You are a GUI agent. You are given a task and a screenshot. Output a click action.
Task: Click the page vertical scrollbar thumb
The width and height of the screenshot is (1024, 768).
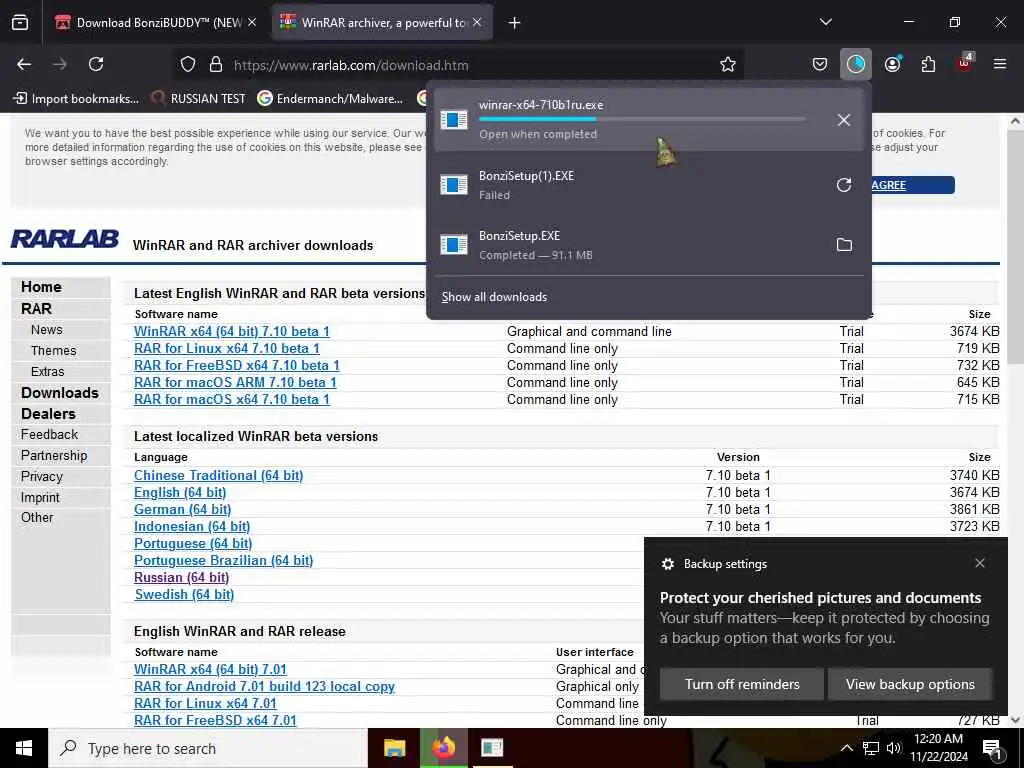pos(1016,247)
